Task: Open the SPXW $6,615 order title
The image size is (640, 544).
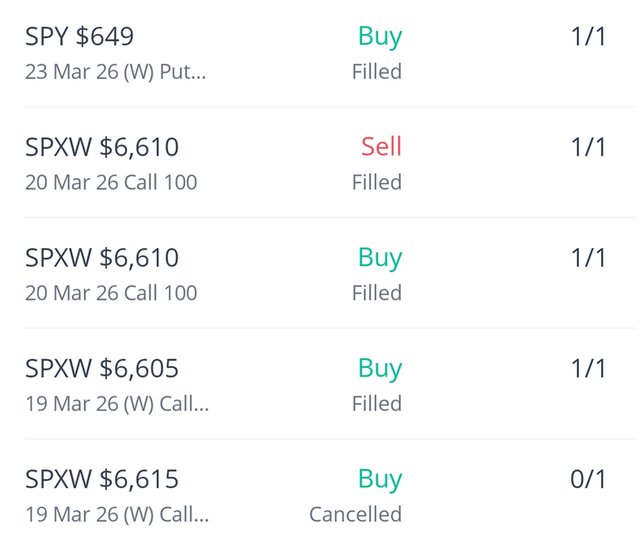Action: (102, 480)
